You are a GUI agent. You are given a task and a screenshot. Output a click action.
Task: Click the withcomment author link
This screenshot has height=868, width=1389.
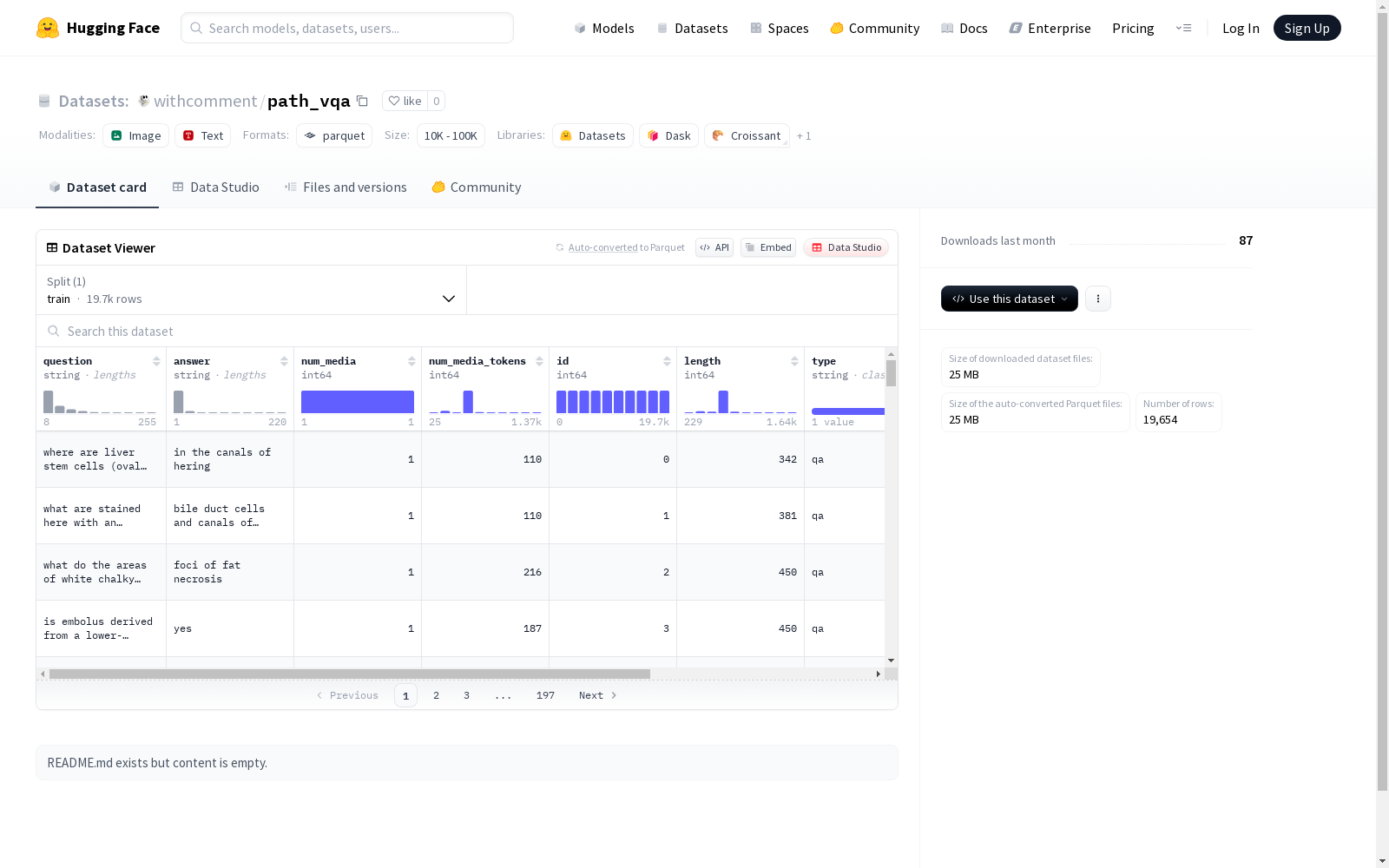[x=205, y=101]
